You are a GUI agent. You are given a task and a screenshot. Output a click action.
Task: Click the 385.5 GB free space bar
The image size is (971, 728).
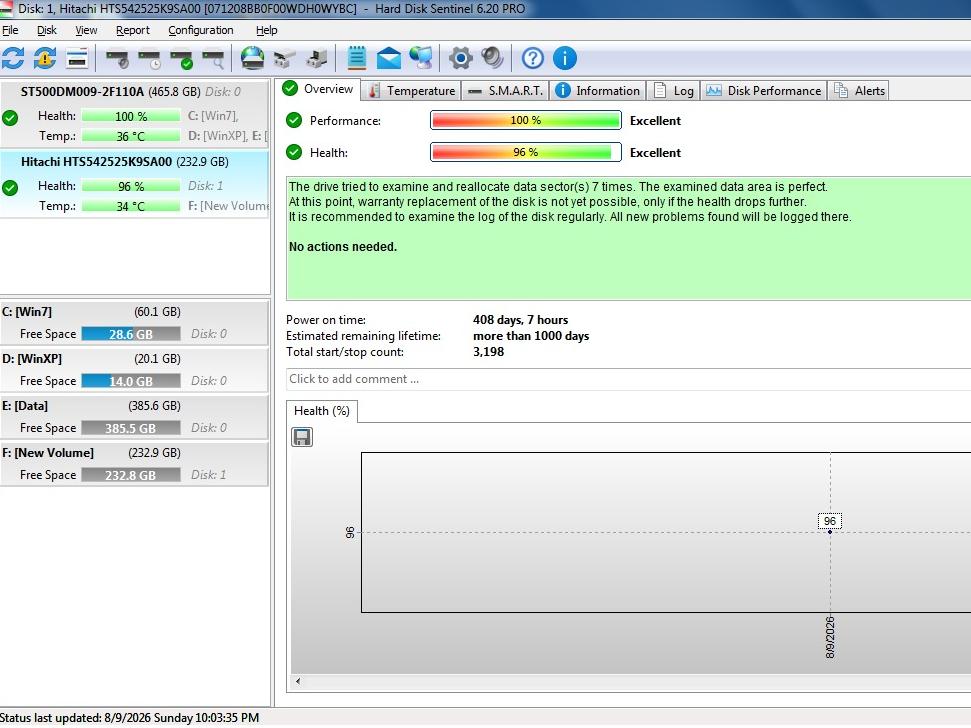(131, 428)
